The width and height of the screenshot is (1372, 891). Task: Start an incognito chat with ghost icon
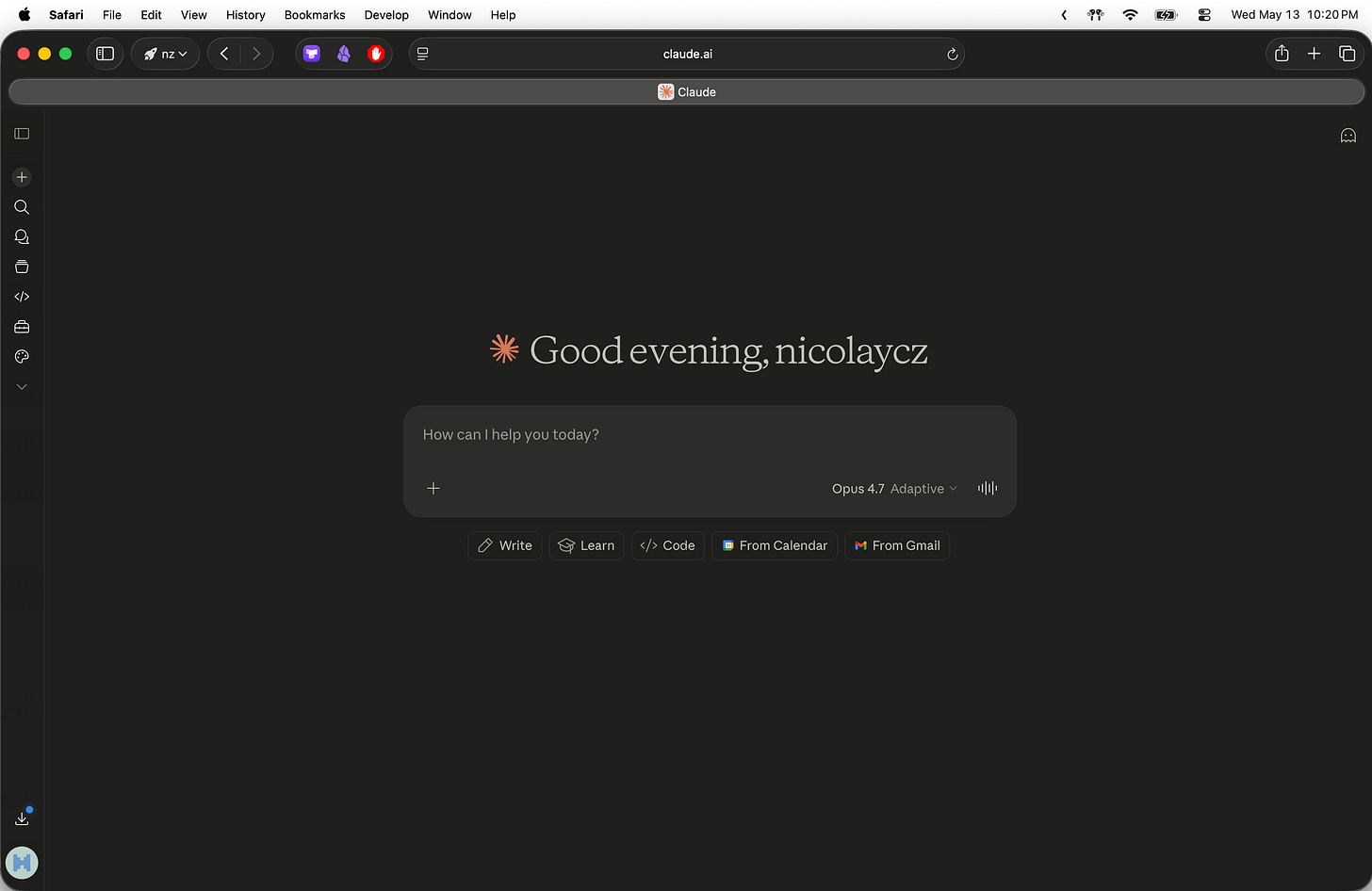click(1348, 136)
